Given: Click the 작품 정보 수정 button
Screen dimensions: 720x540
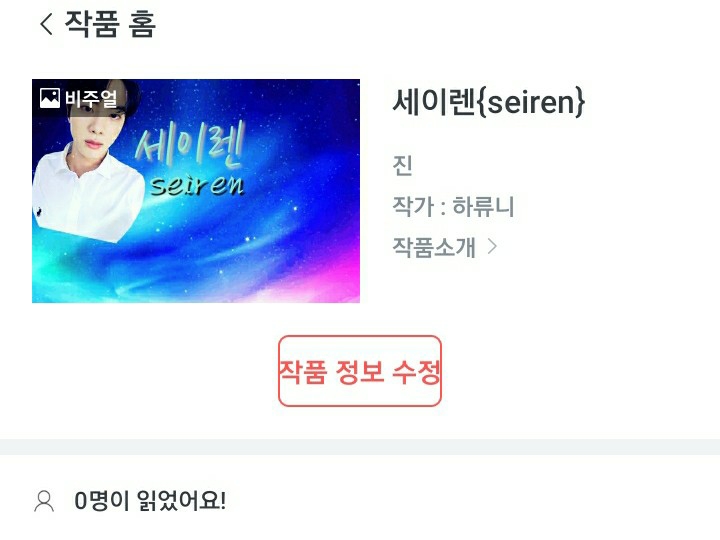Looking at the screenshot, I should click(360, 371).
